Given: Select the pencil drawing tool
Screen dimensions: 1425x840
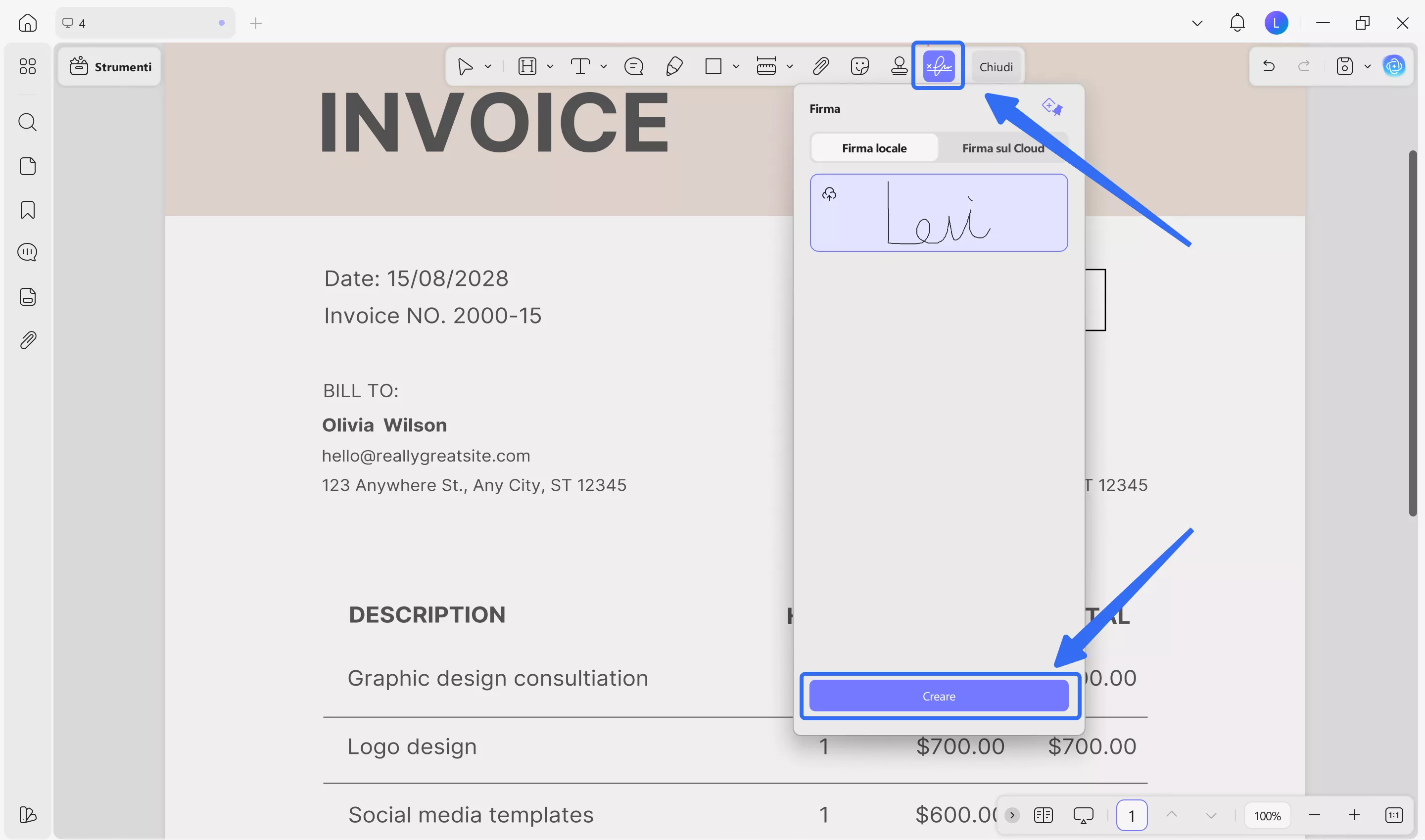Looking at the screenshot, I should (x=674, y=67).
